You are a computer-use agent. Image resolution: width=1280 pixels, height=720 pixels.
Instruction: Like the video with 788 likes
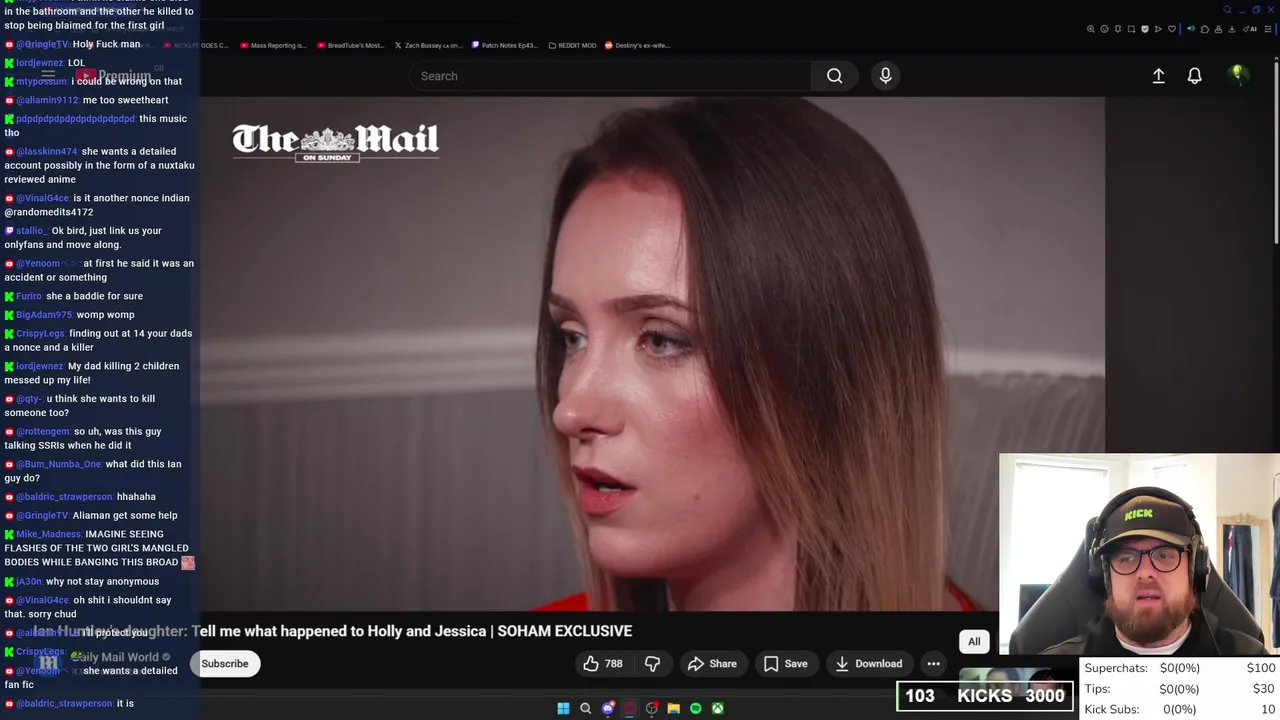tap(603, 663)
